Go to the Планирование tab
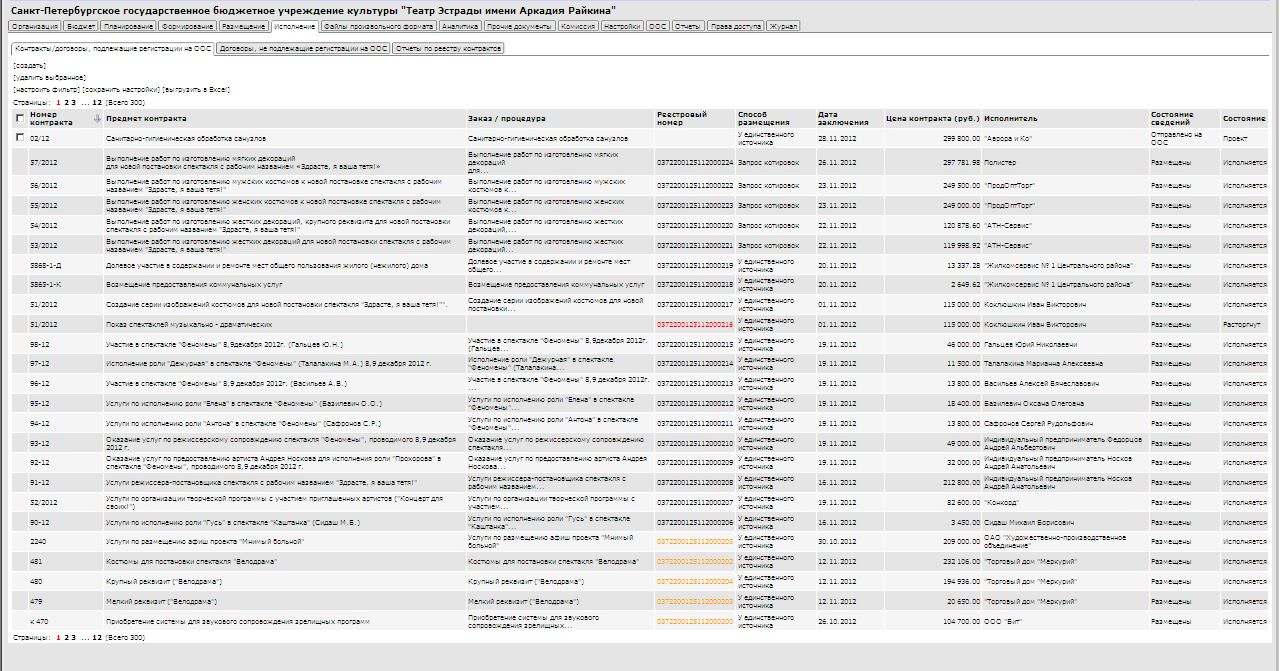Viewport: 1280px width, 671px height. point(130,26)
